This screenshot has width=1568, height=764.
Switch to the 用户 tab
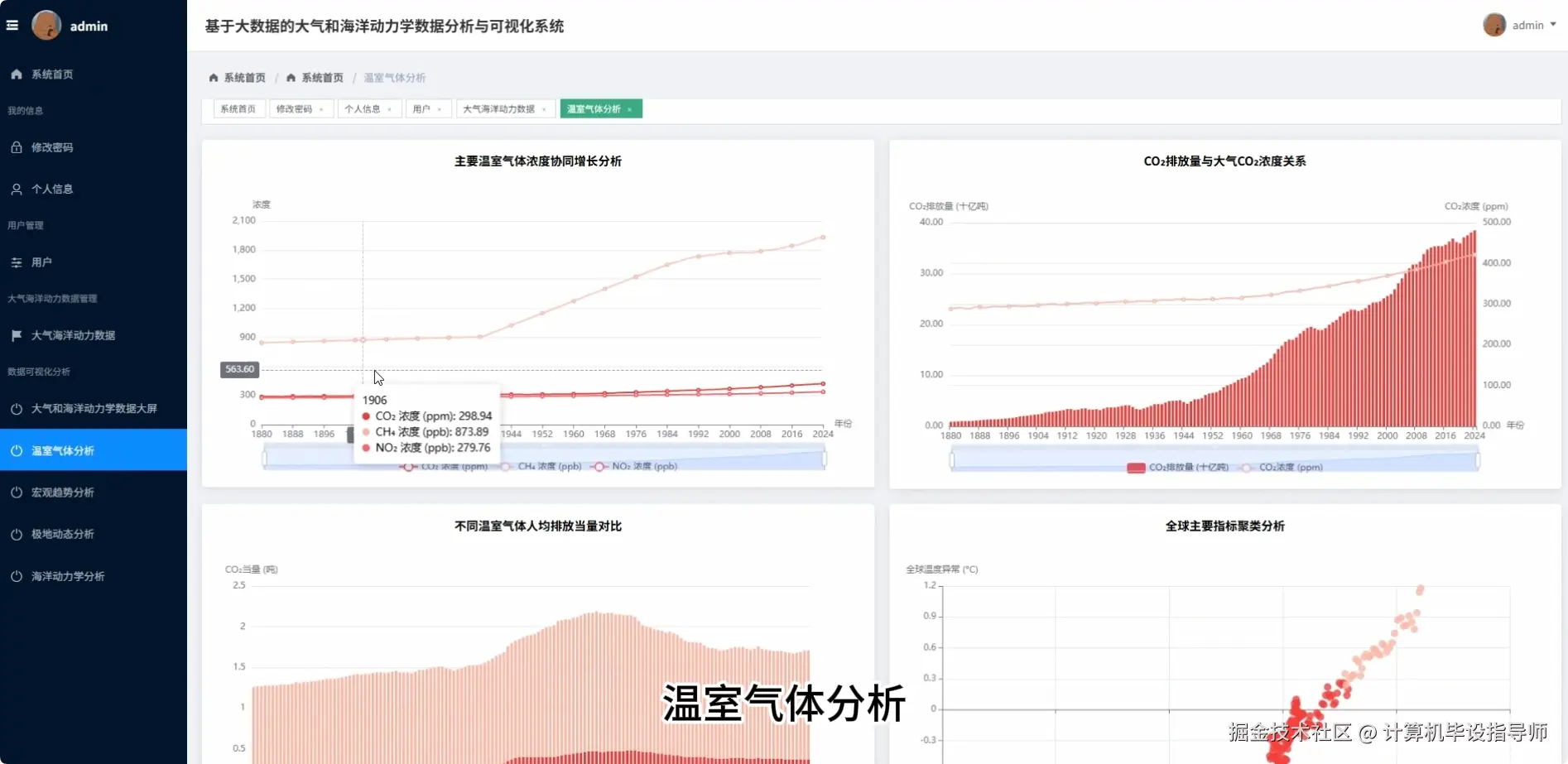click(422, 108)
